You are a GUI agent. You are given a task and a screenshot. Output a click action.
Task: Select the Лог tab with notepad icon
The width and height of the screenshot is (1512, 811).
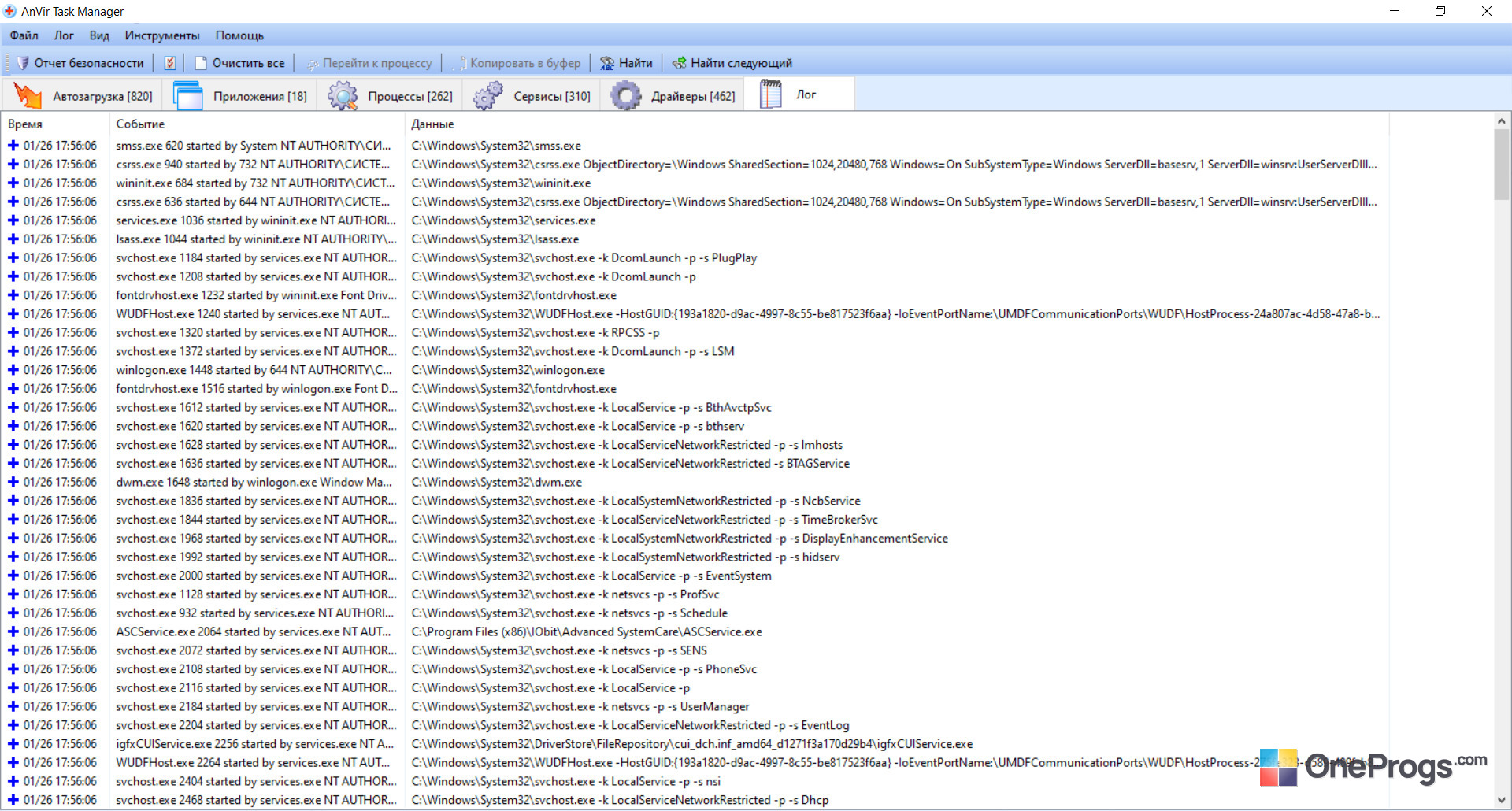[x=799, y=94]
